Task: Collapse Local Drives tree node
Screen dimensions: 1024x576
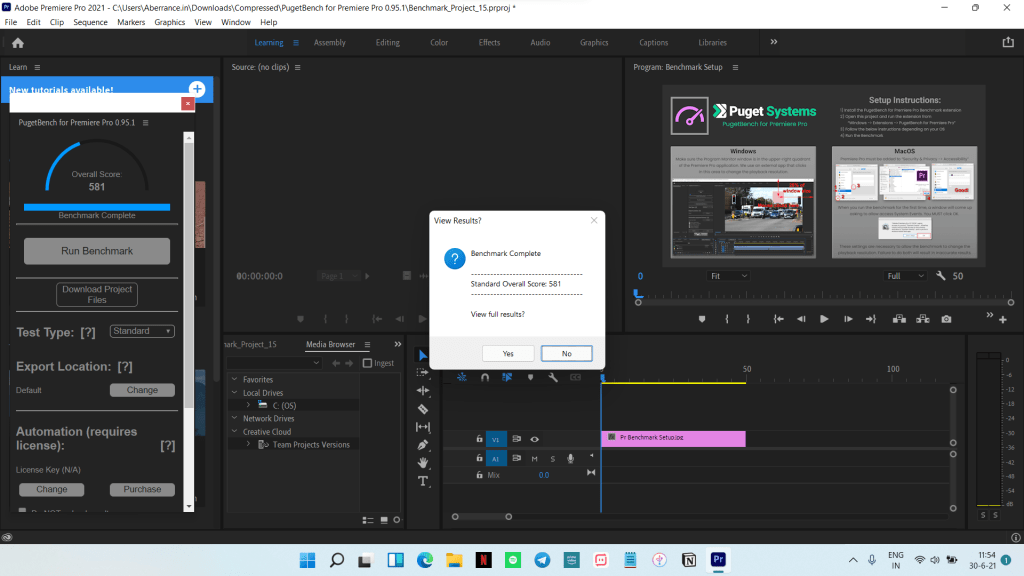Action: pyautogui.click(x=234, y=392)
